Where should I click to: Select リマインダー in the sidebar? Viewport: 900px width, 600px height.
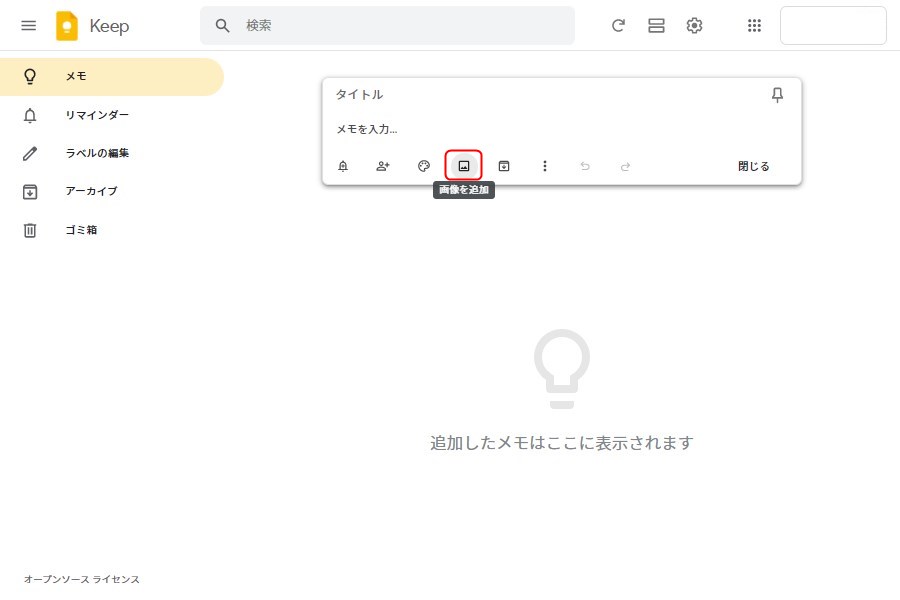tap(97, 115)
